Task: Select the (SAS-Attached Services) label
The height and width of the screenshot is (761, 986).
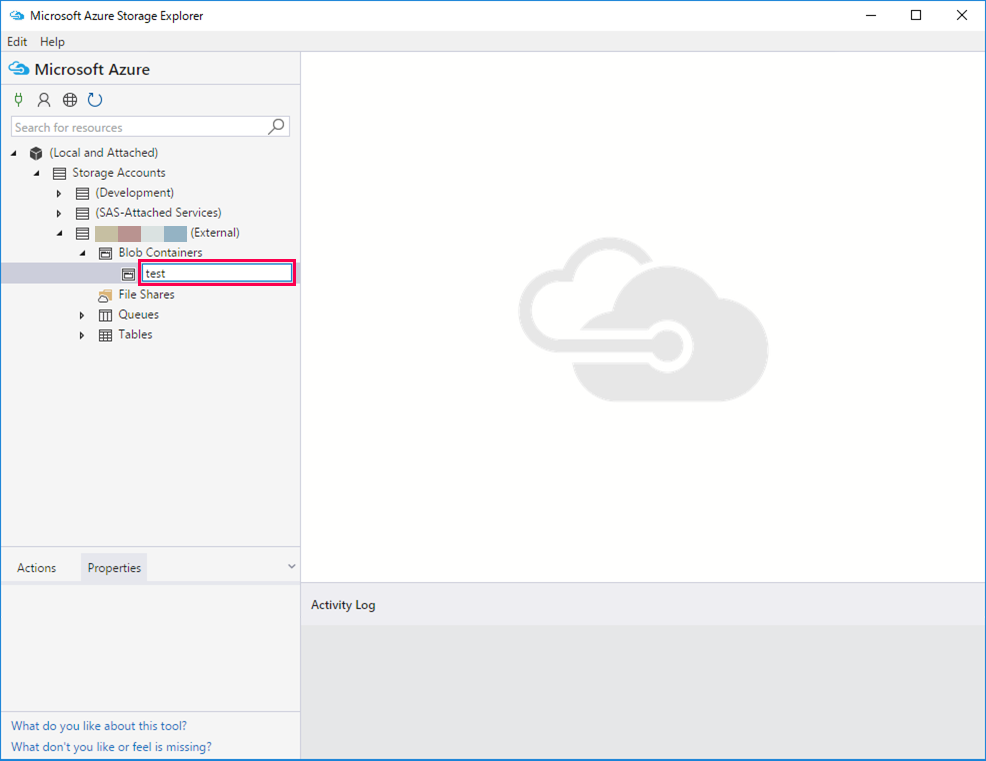Action: click(x=158, y=213)
